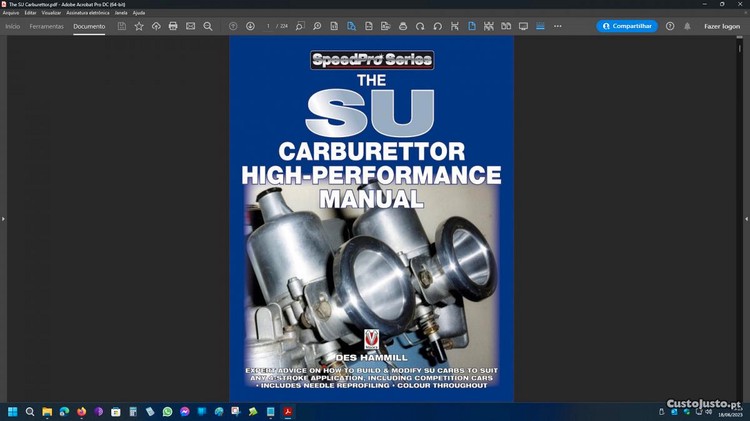Open the Visualizar menu

pos(51,13)
